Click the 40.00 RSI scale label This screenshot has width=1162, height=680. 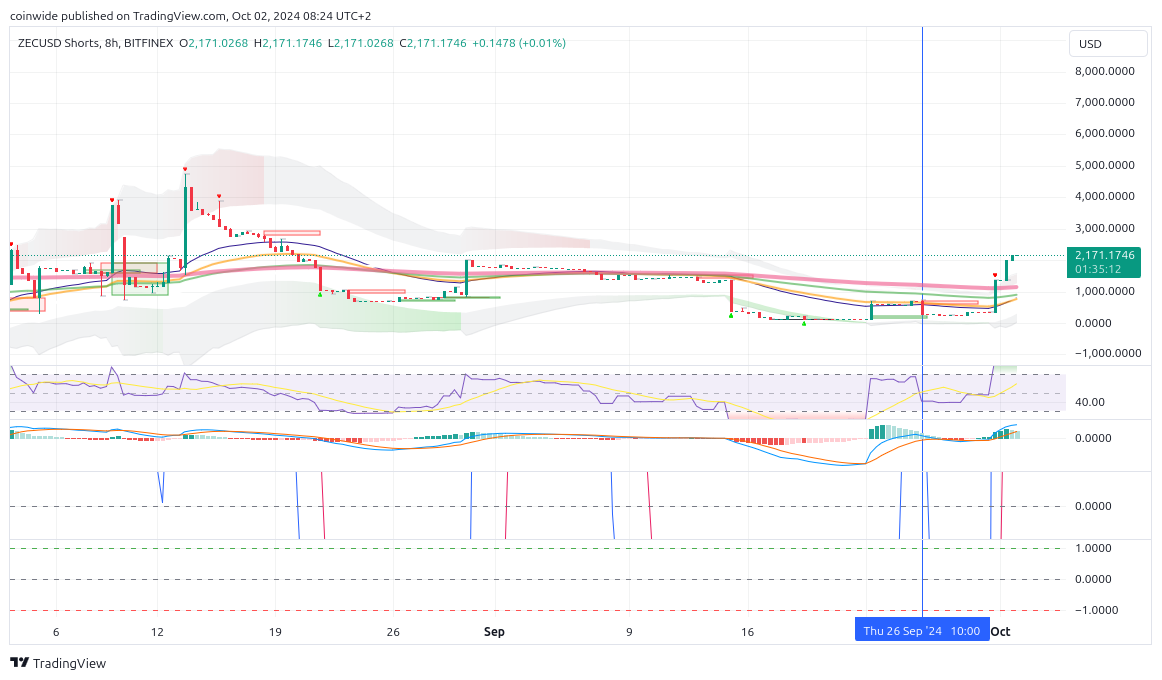pyautogui.click(x=1089, y=402)
